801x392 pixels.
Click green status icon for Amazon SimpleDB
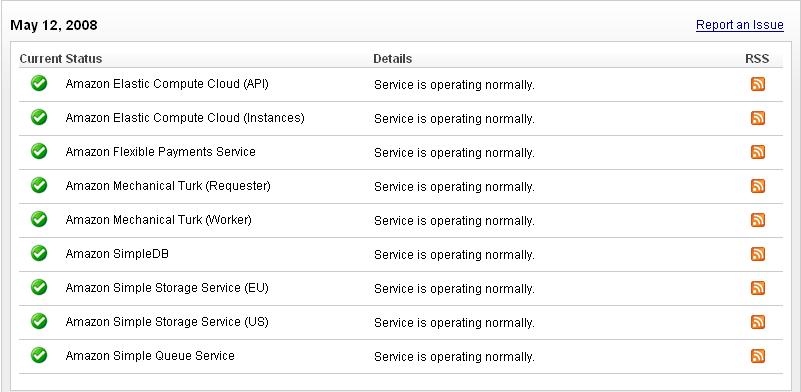pyautogui.click(x=39, y=253)
